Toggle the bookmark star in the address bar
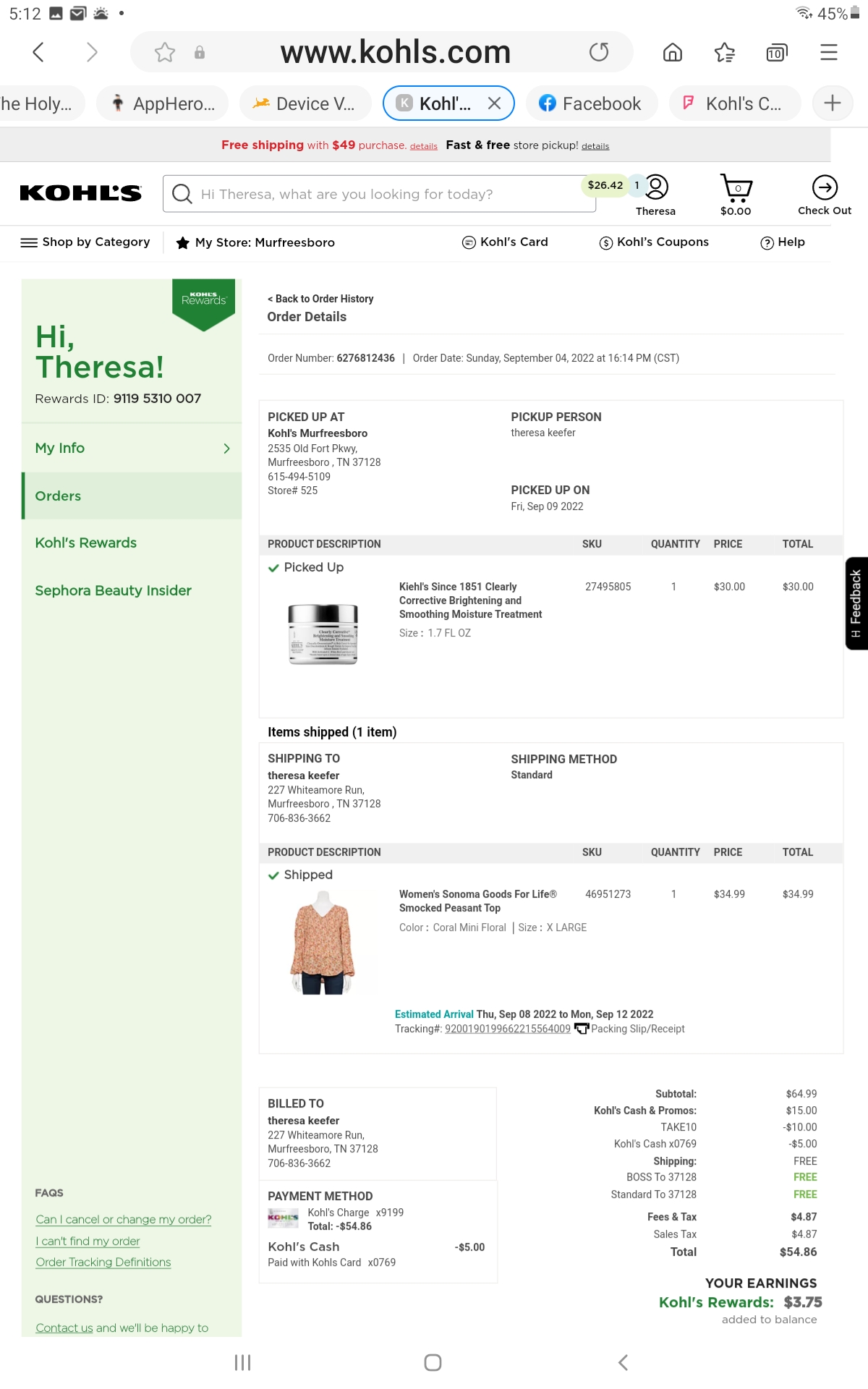The image size is (868, 1389). (166, 51)
